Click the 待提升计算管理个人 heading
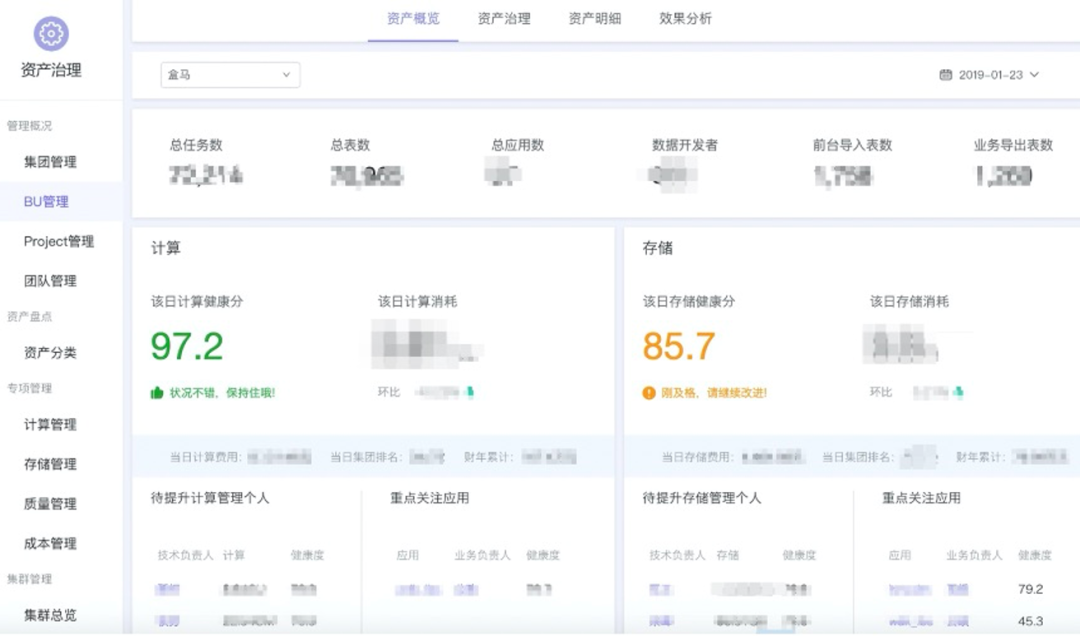Viewport: 1080px width, 636px height. click(210, 497)
